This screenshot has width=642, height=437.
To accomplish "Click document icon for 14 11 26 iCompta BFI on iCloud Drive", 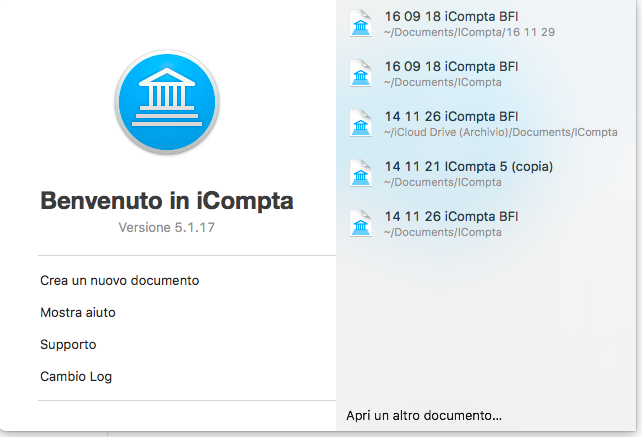I will point(361,123).
